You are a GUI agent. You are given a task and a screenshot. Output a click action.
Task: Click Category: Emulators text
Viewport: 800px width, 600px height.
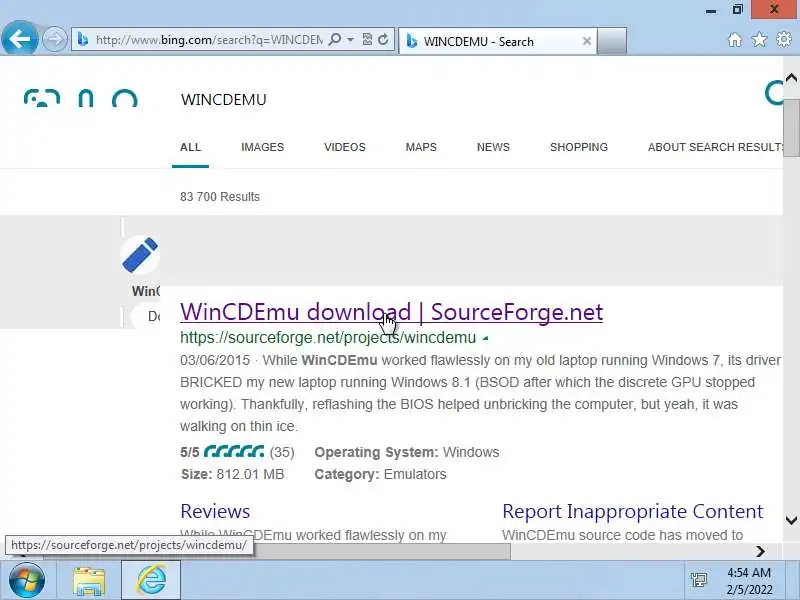(x=380, y=474)
